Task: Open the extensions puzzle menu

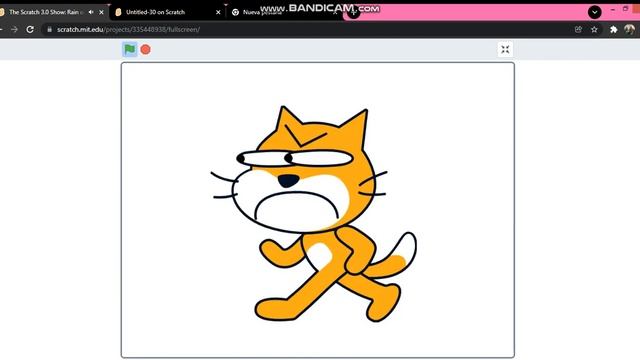Action: [613, 29]
